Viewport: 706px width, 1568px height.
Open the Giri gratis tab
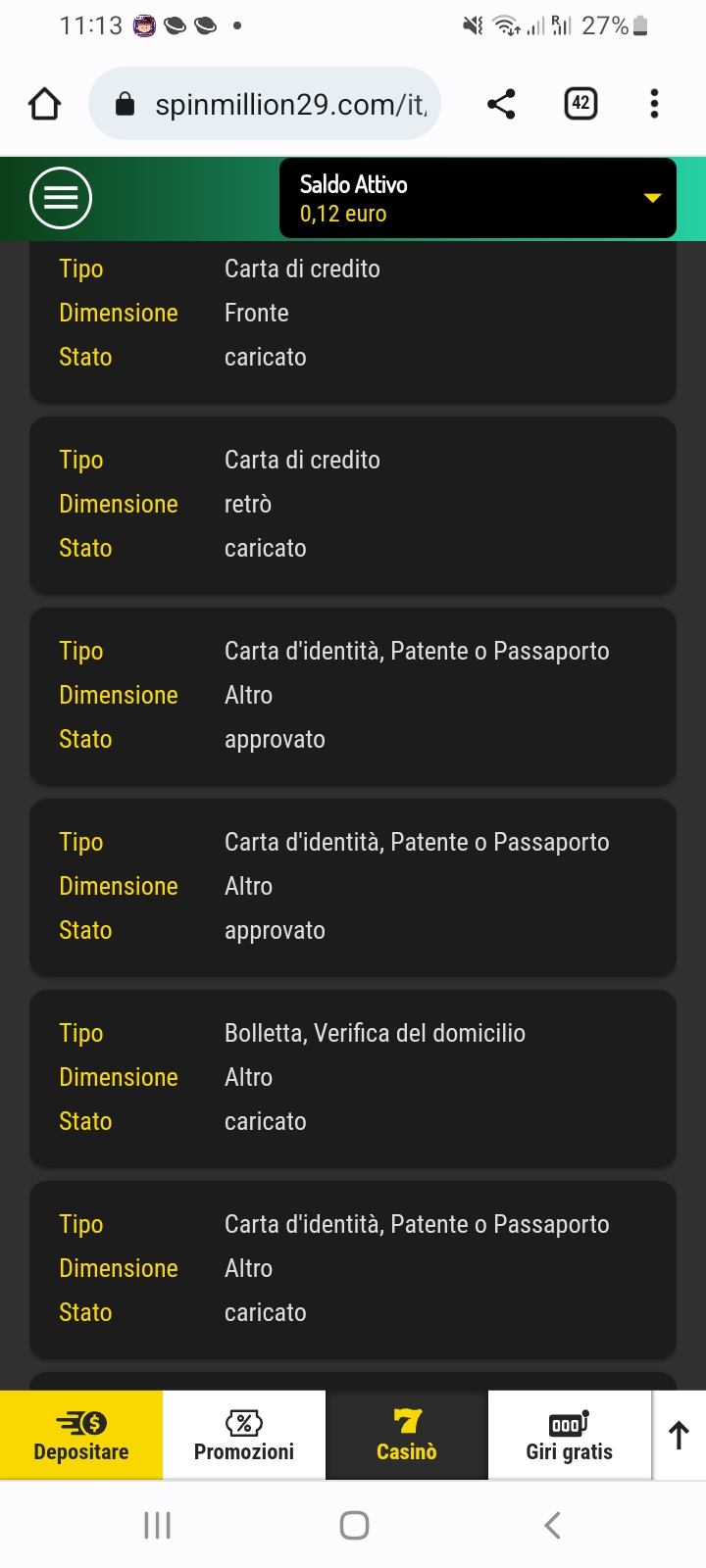point(570,1435)
